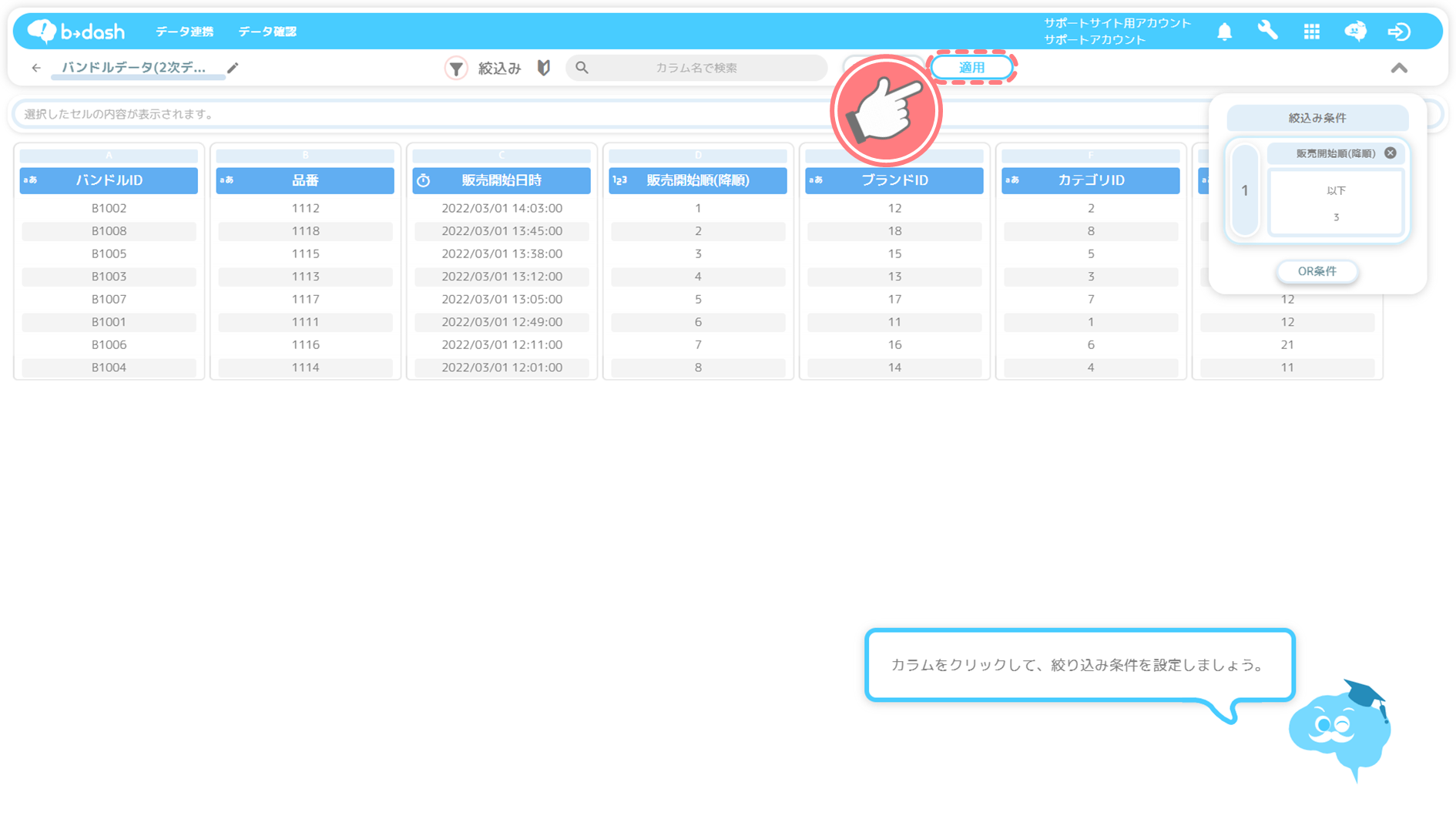Screen dimensions: 1456x819
Task: Click cell 18 in ブランドID
Action: tap(894, 231)
